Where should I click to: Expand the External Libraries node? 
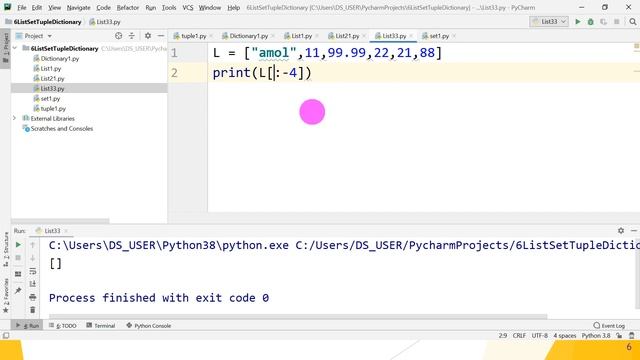click(x=15, y=118)
